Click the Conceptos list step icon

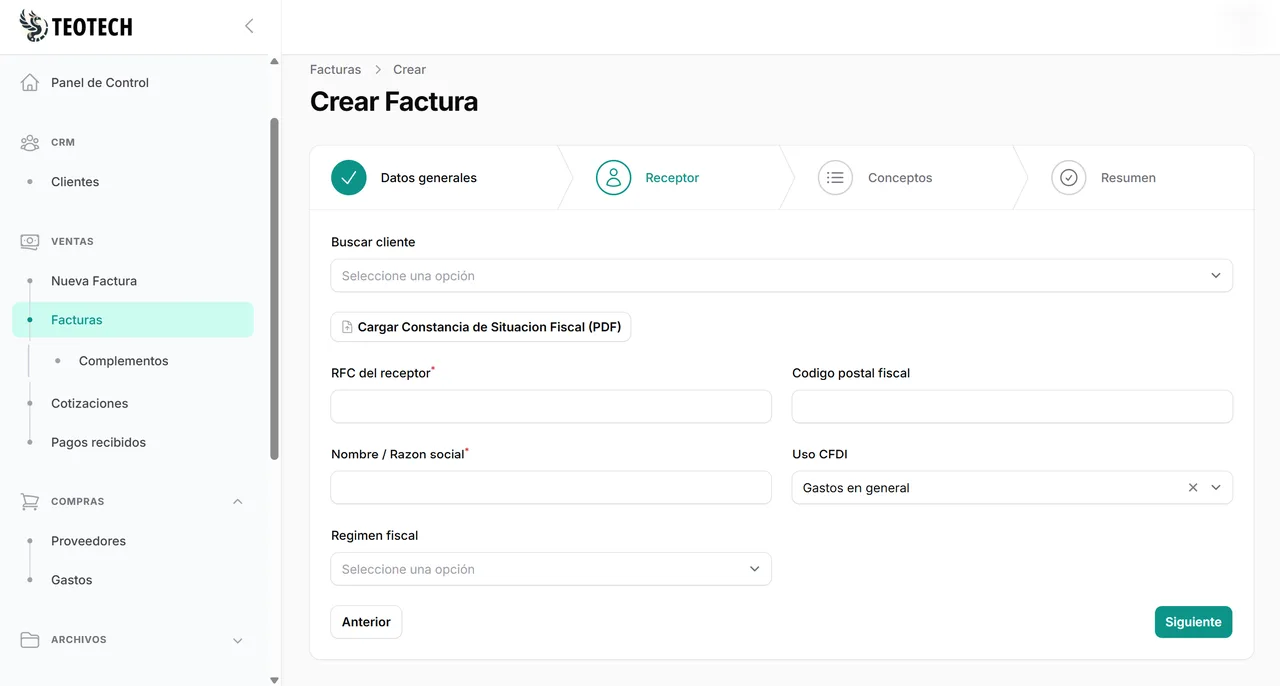click(x=835, y=178)
